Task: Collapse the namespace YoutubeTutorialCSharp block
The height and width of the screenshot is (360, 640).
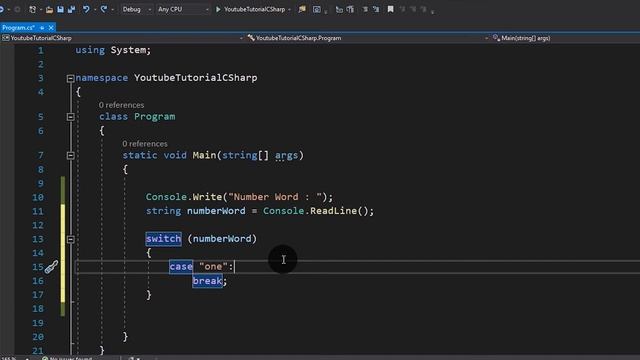Action: click(x=70, y=78)
